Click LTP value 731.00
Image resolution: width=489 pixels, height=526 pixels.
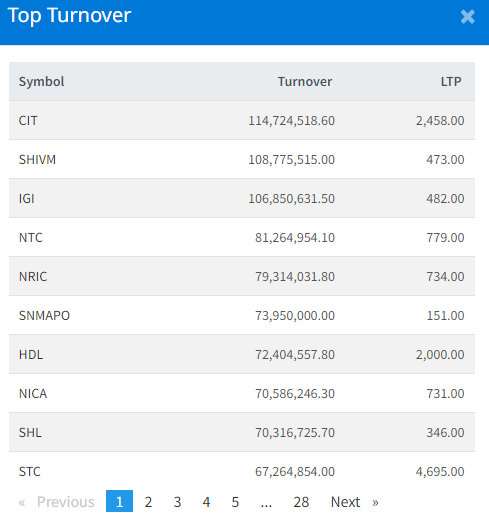pos(445,393)
